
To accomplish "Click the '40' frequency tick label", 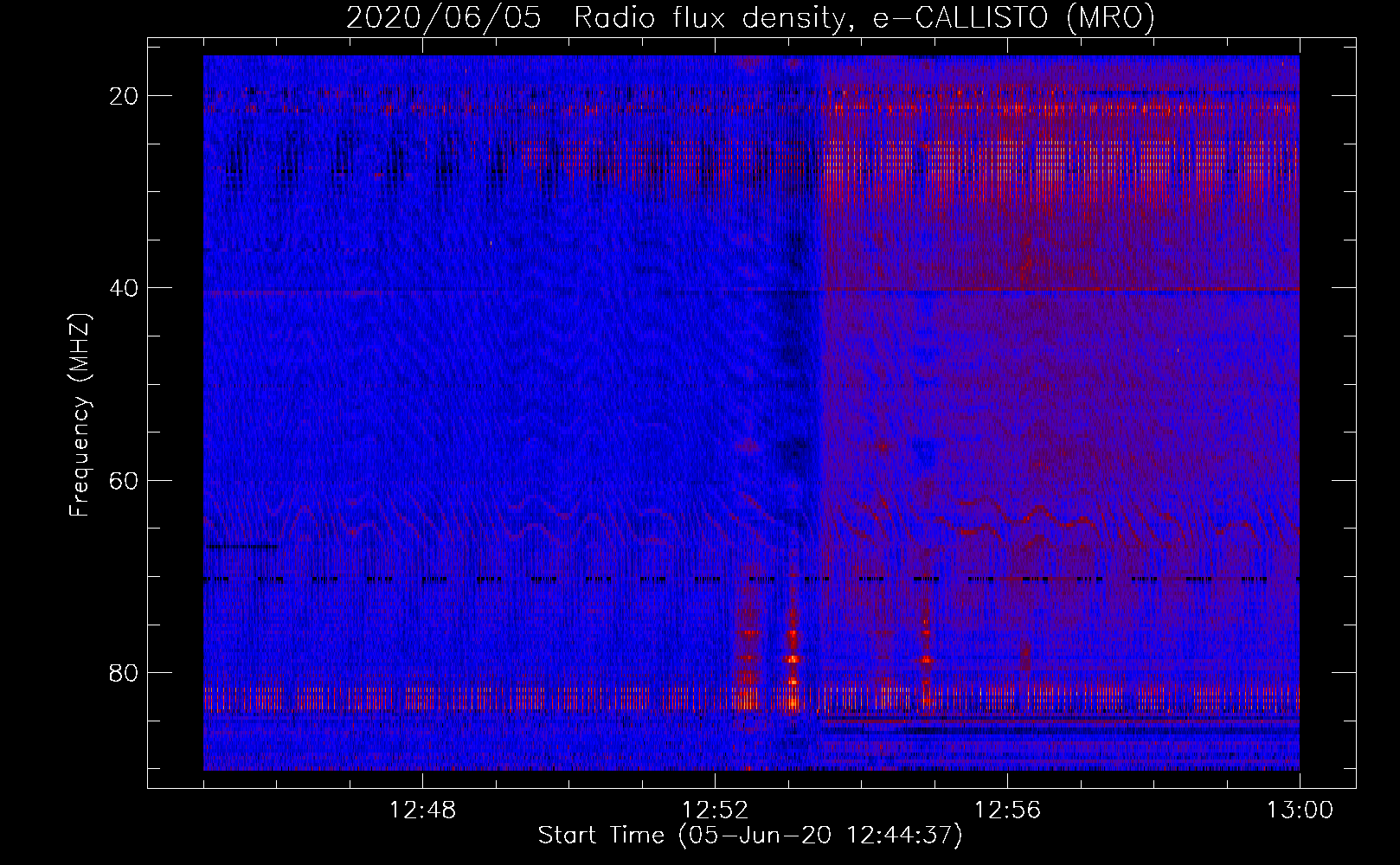I will (124, 288).
